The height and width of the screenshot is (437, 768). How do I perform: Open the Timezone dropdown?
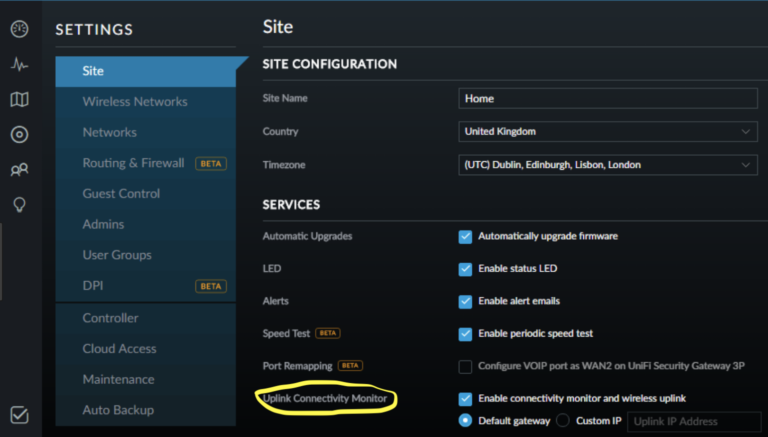(x=608, y=165)
